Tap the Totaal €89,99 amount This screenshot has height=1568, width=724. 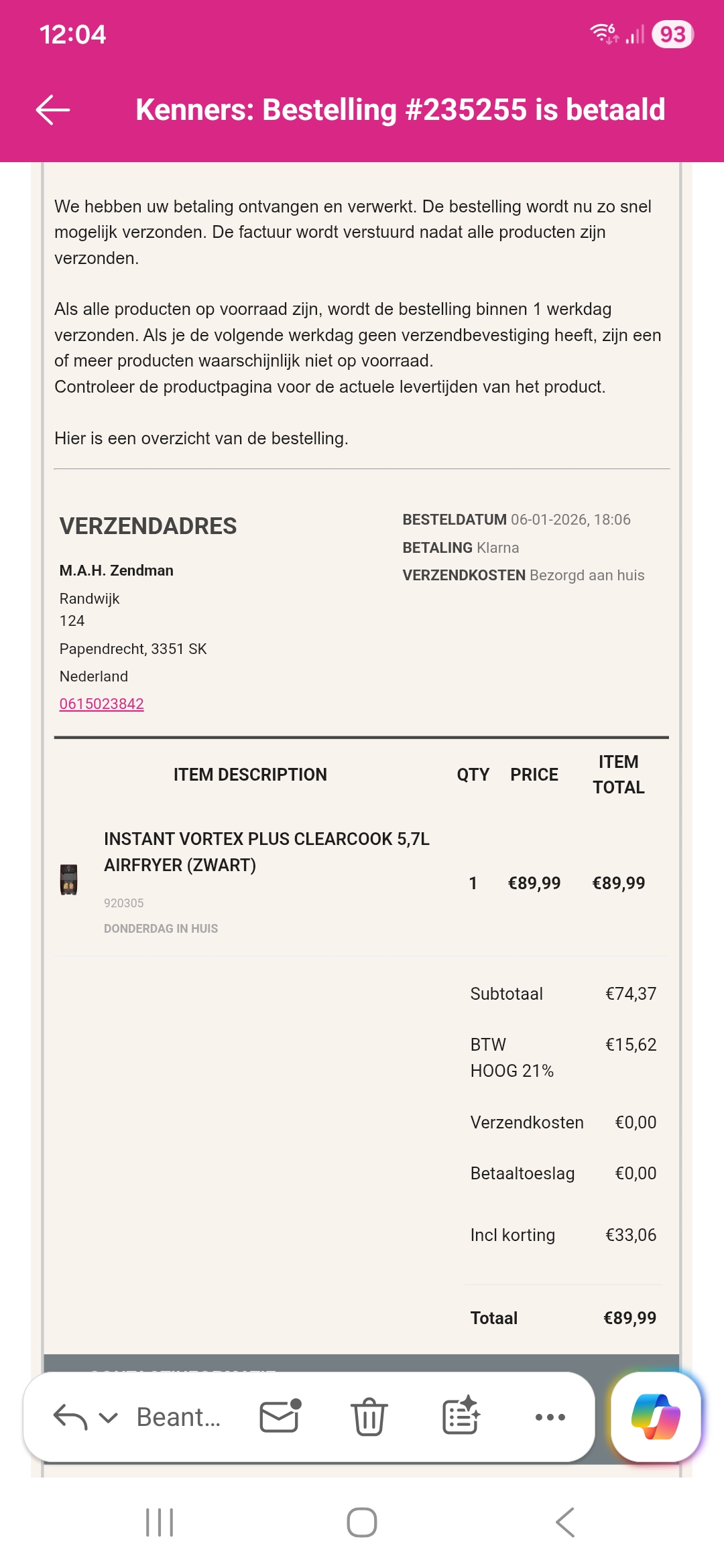629,1318
